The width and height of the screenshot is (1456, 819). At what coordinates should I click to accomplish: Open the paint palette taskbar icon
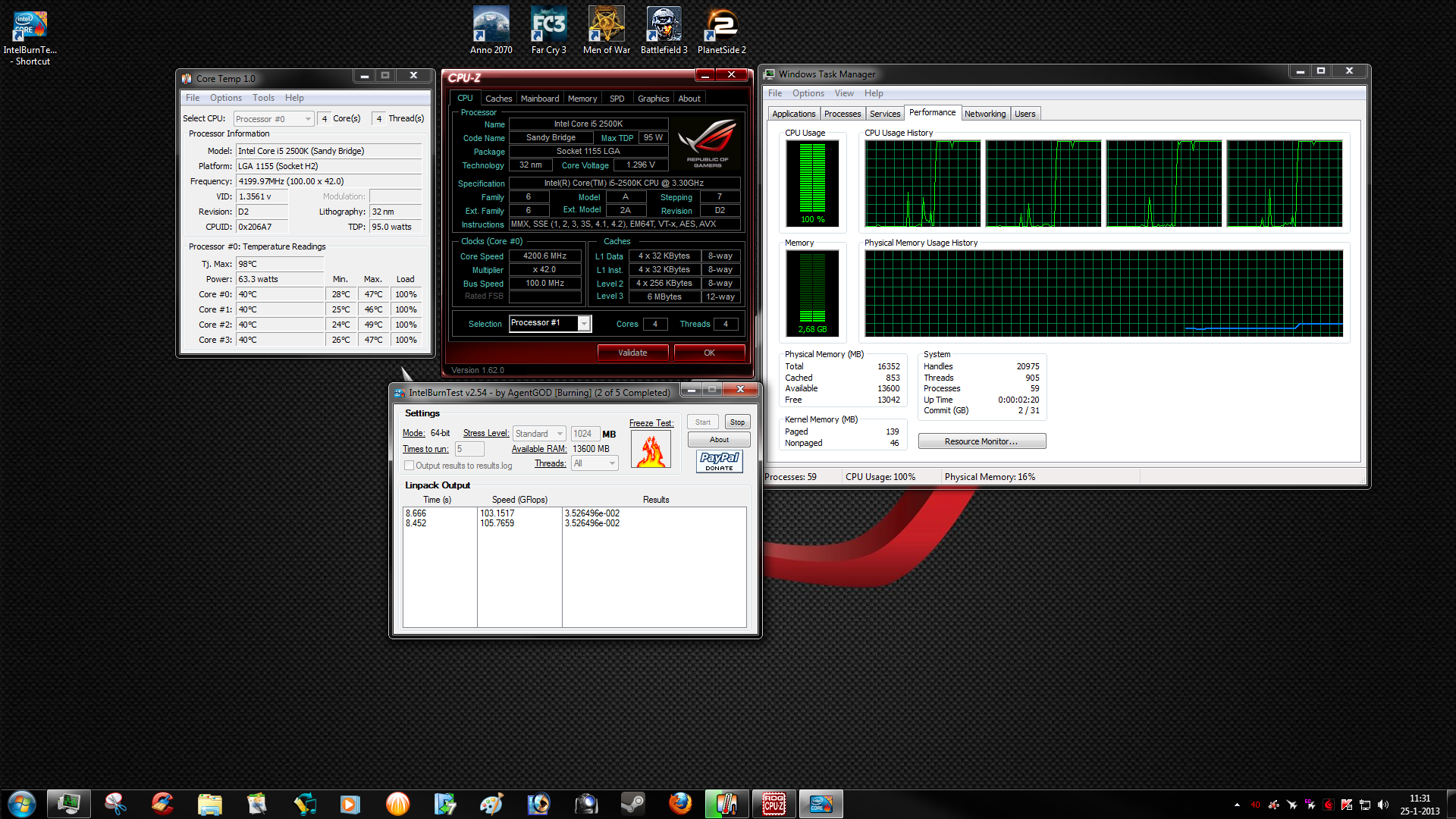click(491, 804)
